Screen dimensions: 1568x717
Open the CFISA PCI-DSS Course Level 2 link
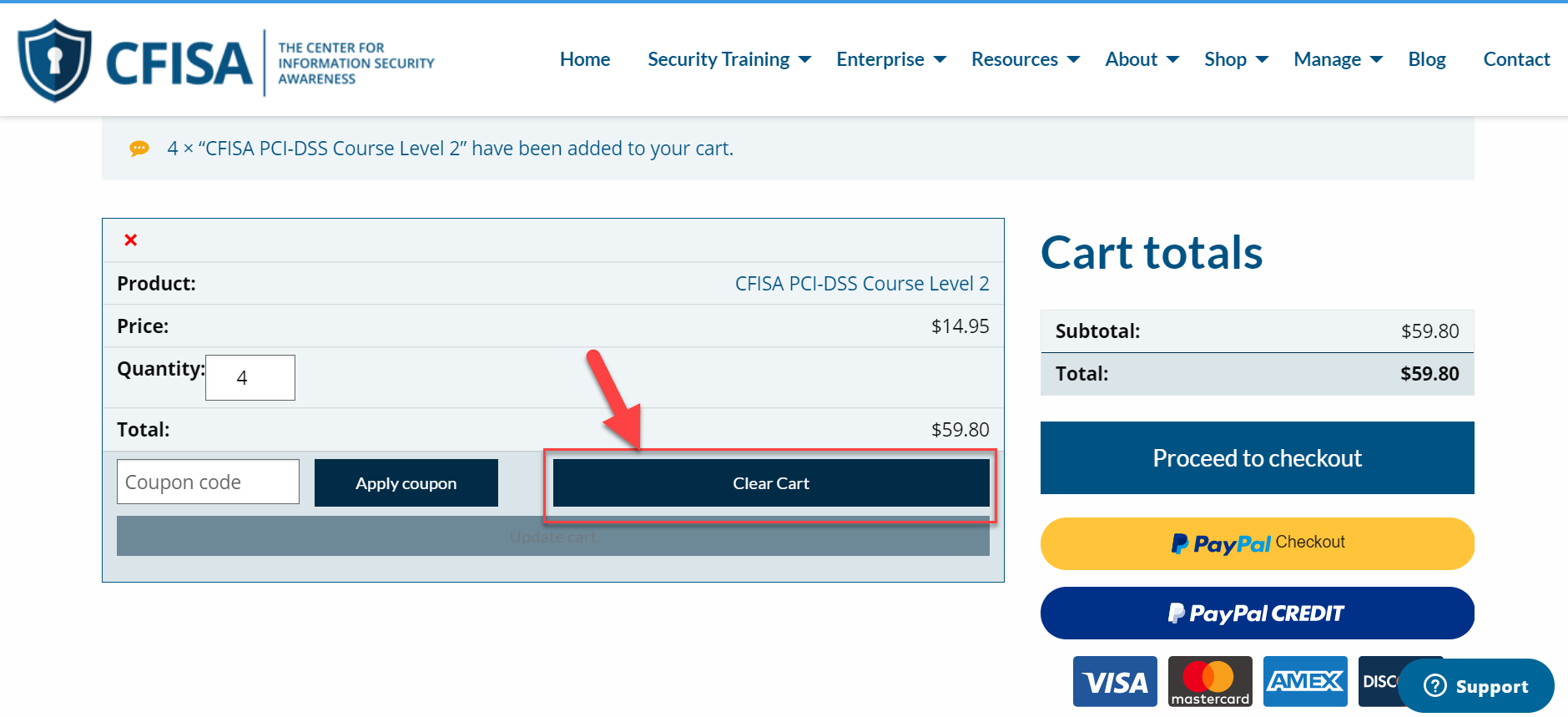(x=861, y=284)
